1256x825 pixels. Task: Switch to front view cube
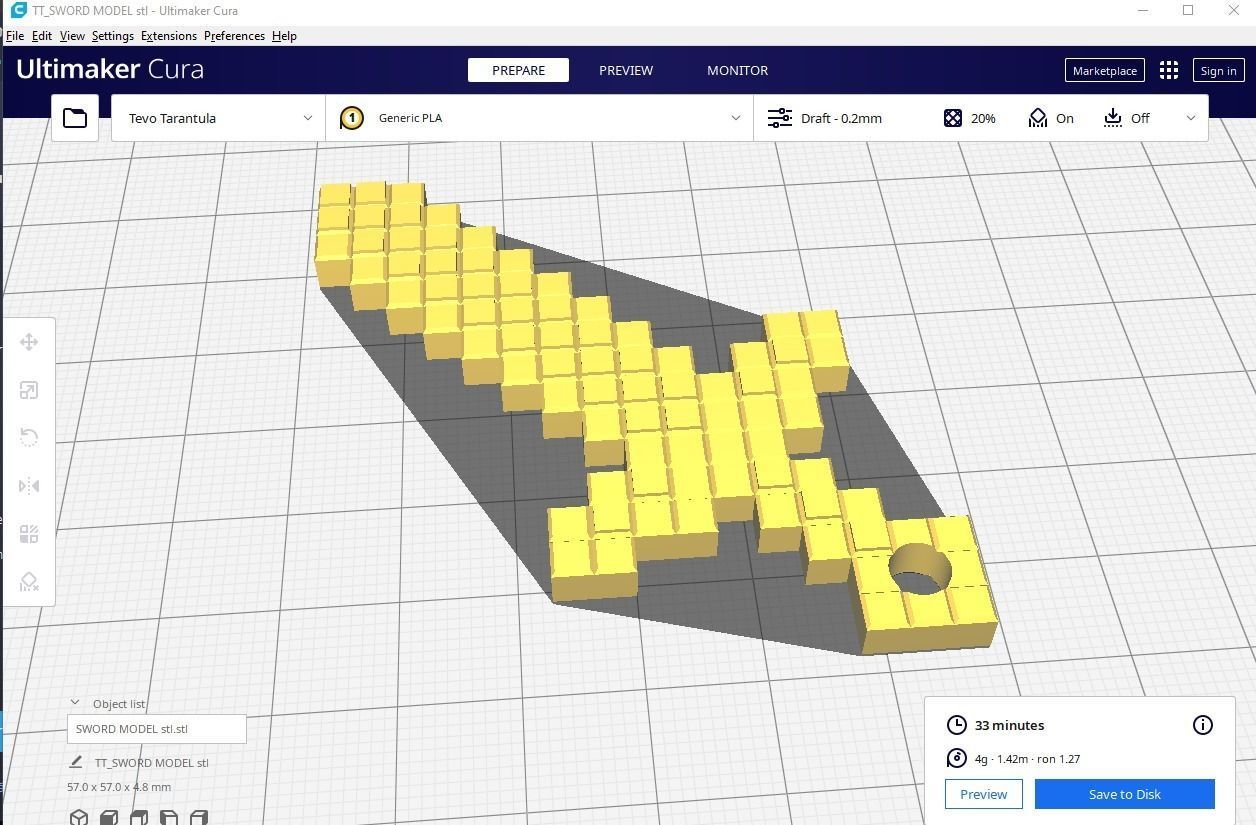[109, 817]
